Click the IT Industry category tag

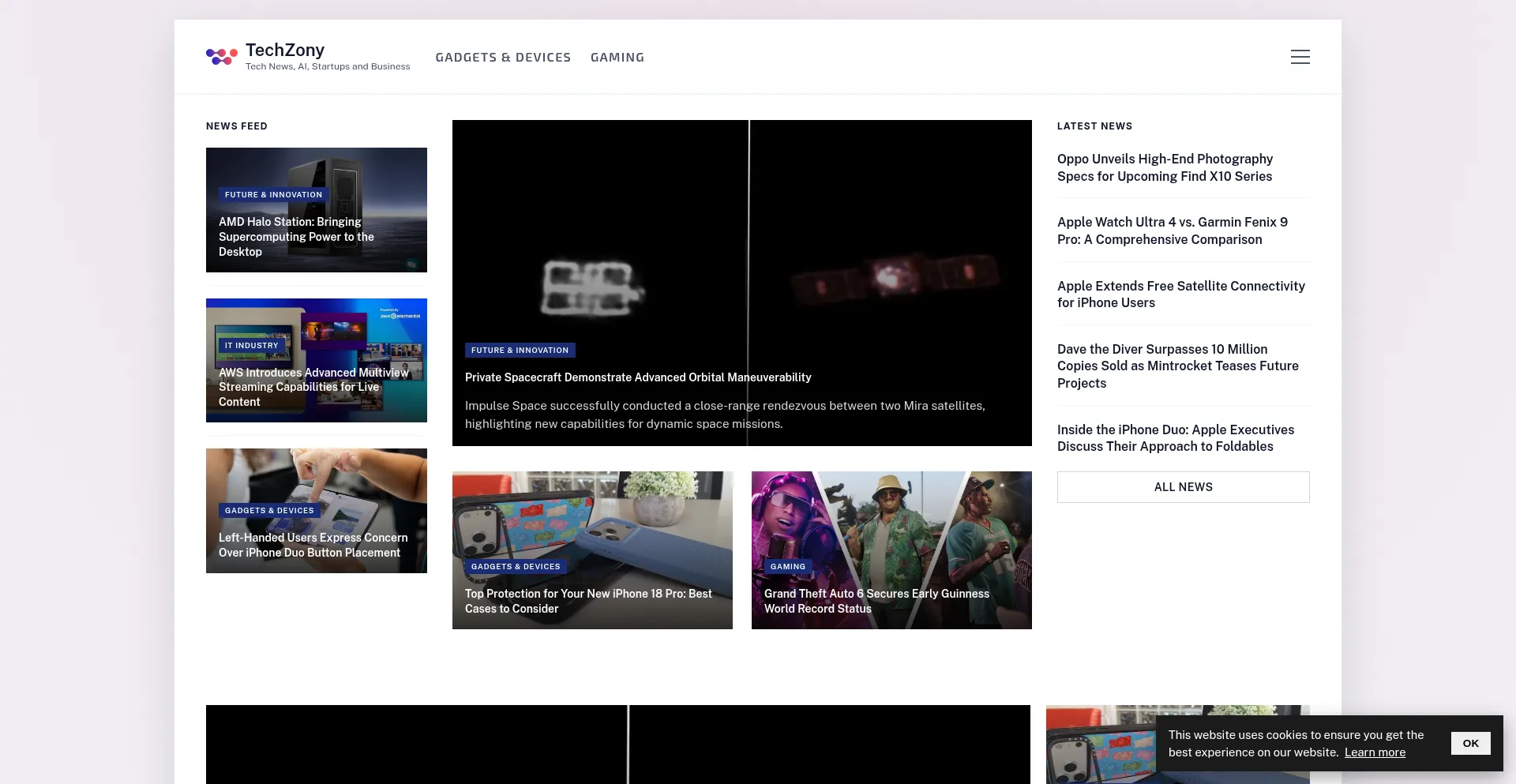[x=251, y=345]
